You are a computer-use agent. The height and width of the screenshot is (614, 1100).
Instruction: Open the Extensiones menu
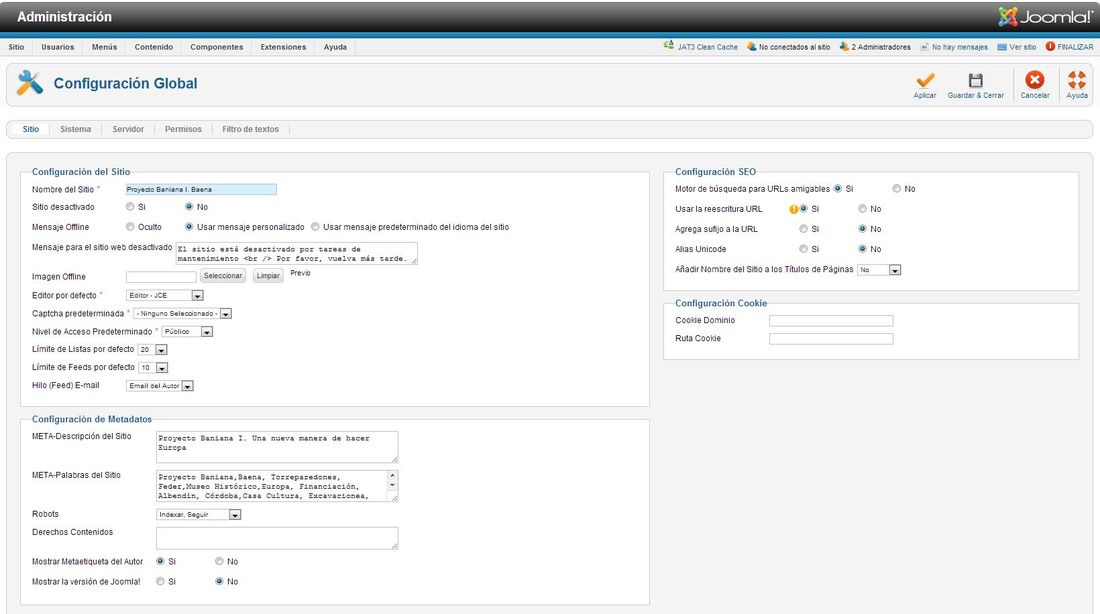point(283,47)
